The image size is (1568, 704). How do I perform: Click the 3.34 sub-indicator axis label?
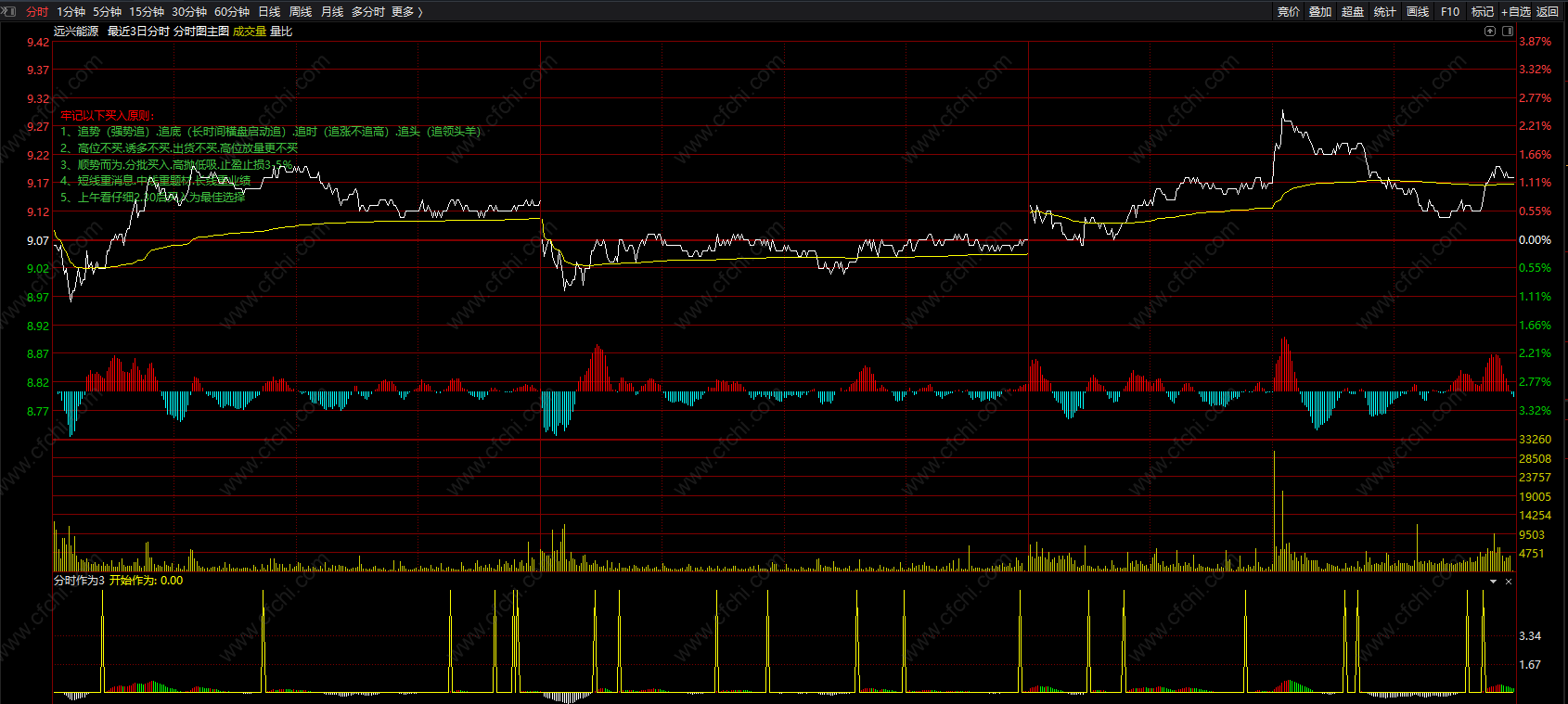pyautogui.click(x=1530, y=636)
